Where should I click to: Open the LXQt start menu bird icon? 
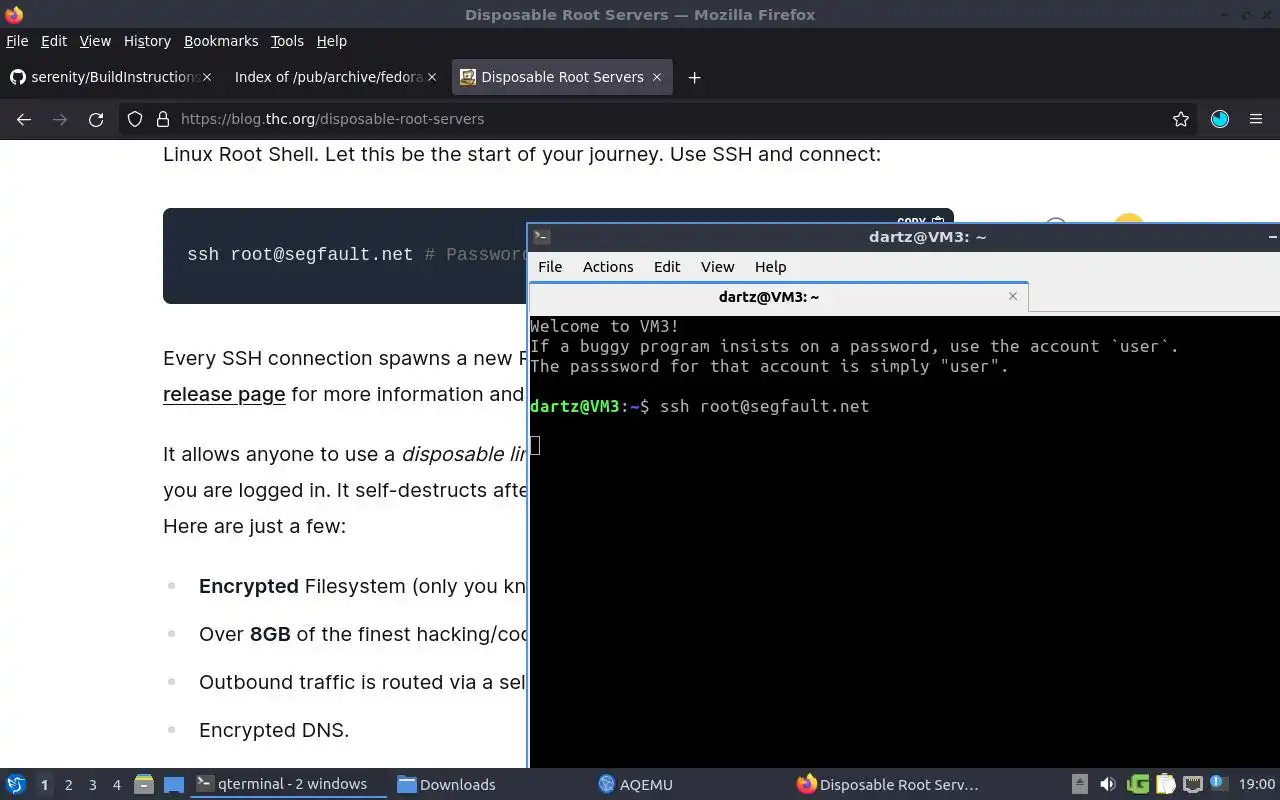(x=16, y=784)
